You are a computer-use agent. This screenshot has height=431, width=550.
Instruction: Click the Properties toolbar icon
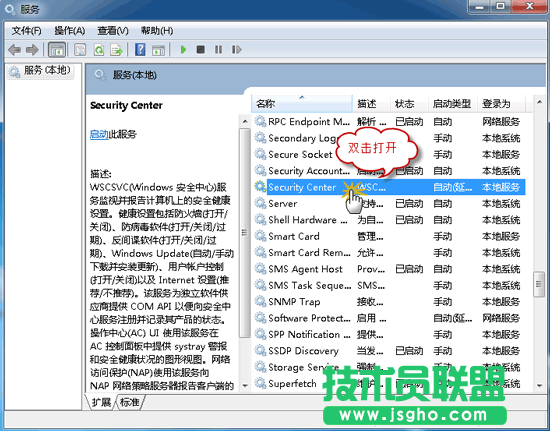[80, 50]
